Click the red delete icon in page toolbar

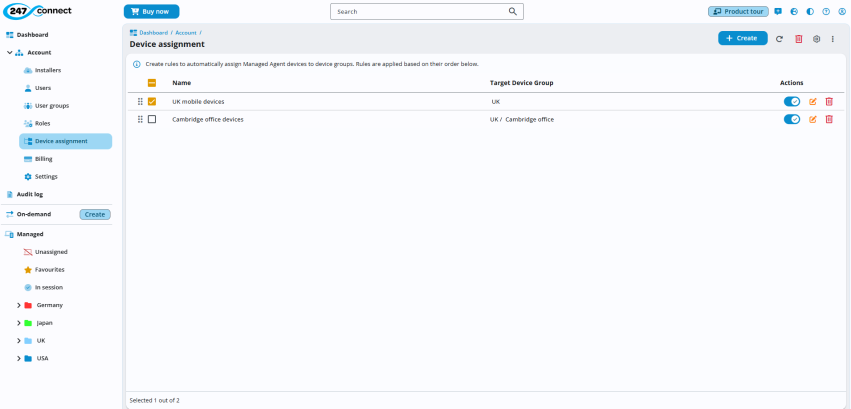[x=798, y=39]
